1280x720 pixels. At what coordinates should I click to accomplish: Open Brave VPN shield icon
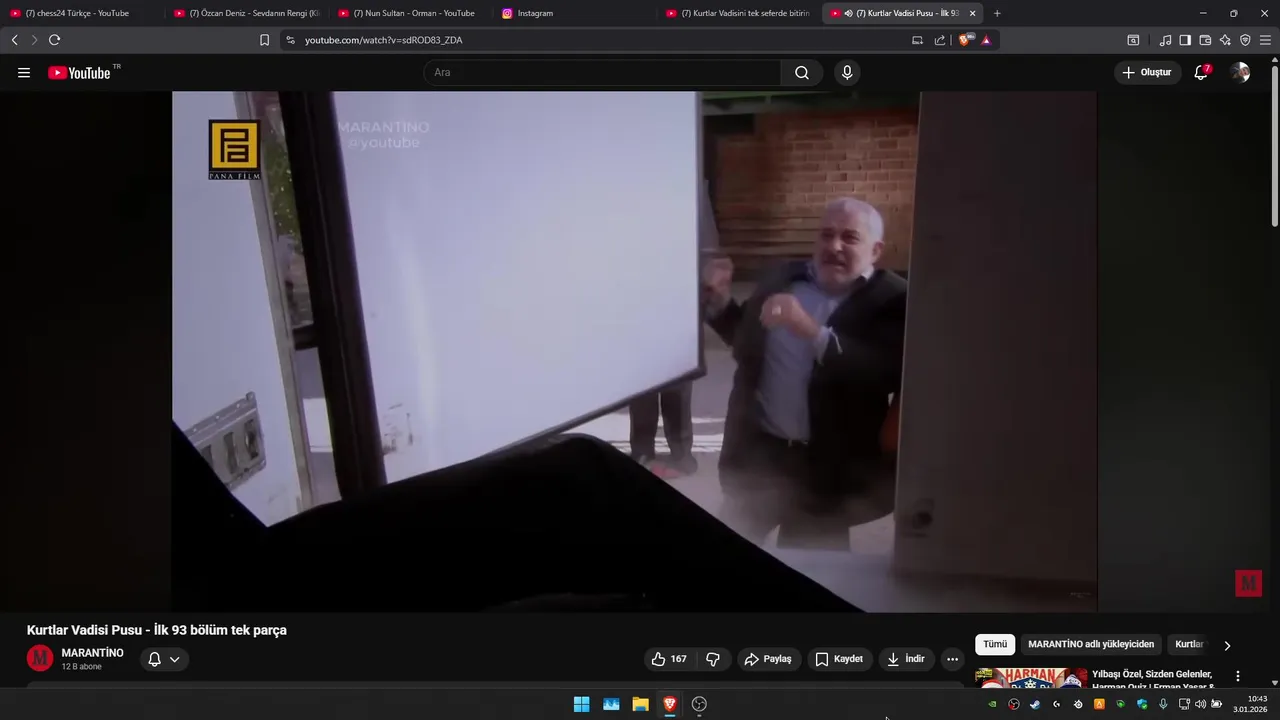pyautogui.click(x=1245, y=40)
